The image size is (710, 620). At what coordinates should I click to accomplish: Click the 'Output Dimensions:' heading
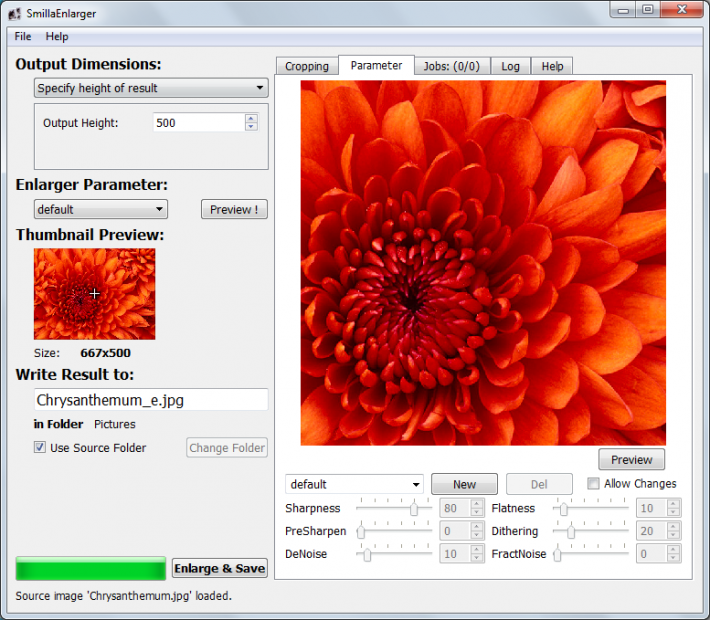tap(88, 64)
